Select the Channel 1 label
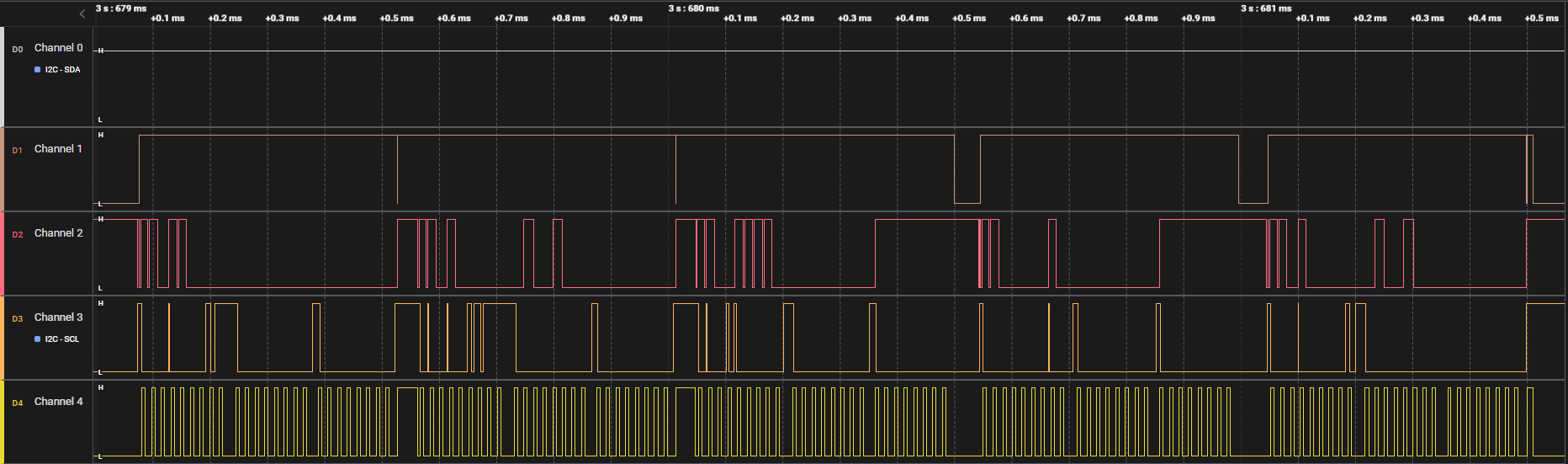This screenshot has height=464, width=1568. [58, 149]
